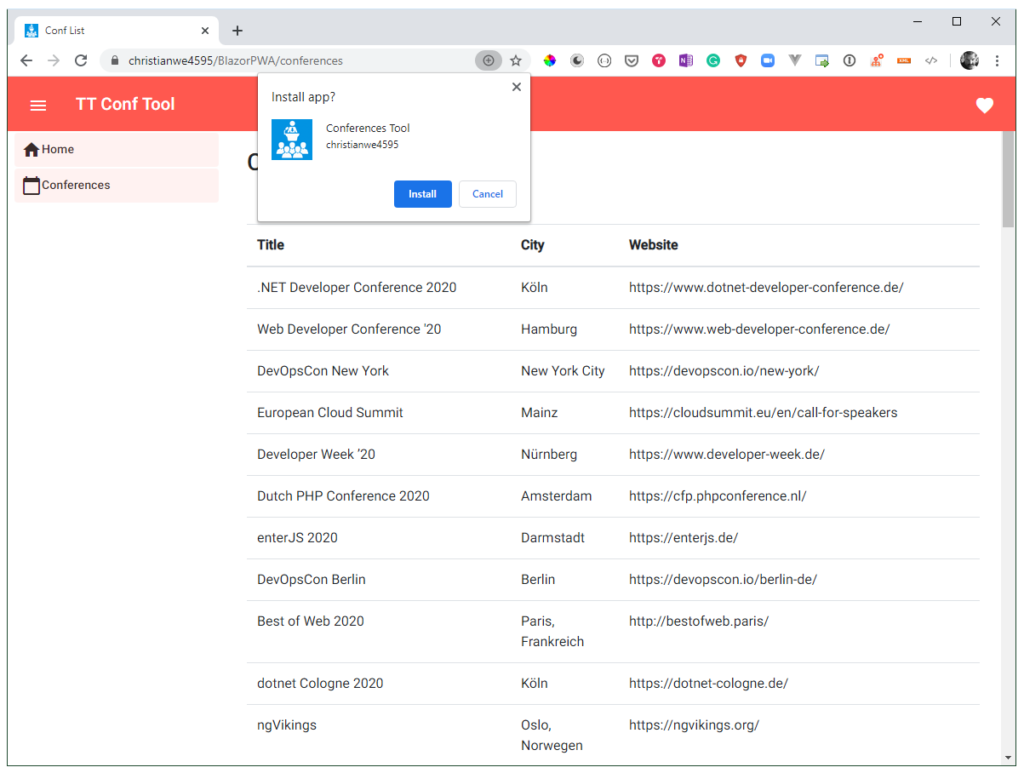The height and width of the screenshot is (773, 1024).
Task: Open the color wheel extension
Action: click(550, 60)
